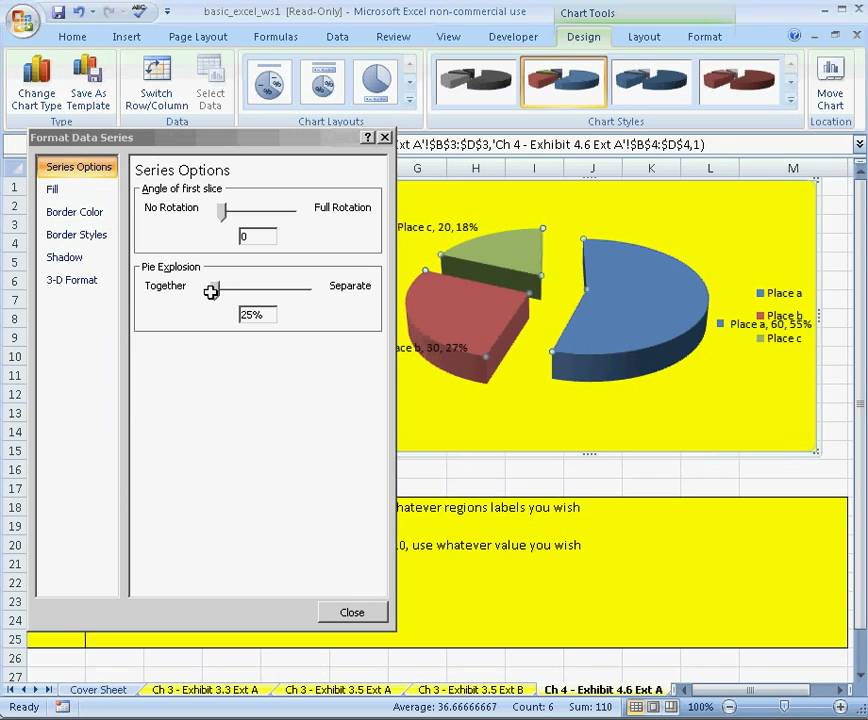Click the Place c legend entry
868x720 pixels.
tap(779, 338)
